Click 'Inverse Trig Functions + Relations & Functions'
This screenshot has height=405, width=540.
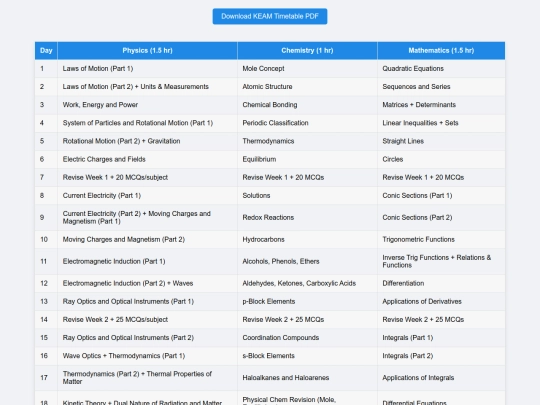point(441,261)
